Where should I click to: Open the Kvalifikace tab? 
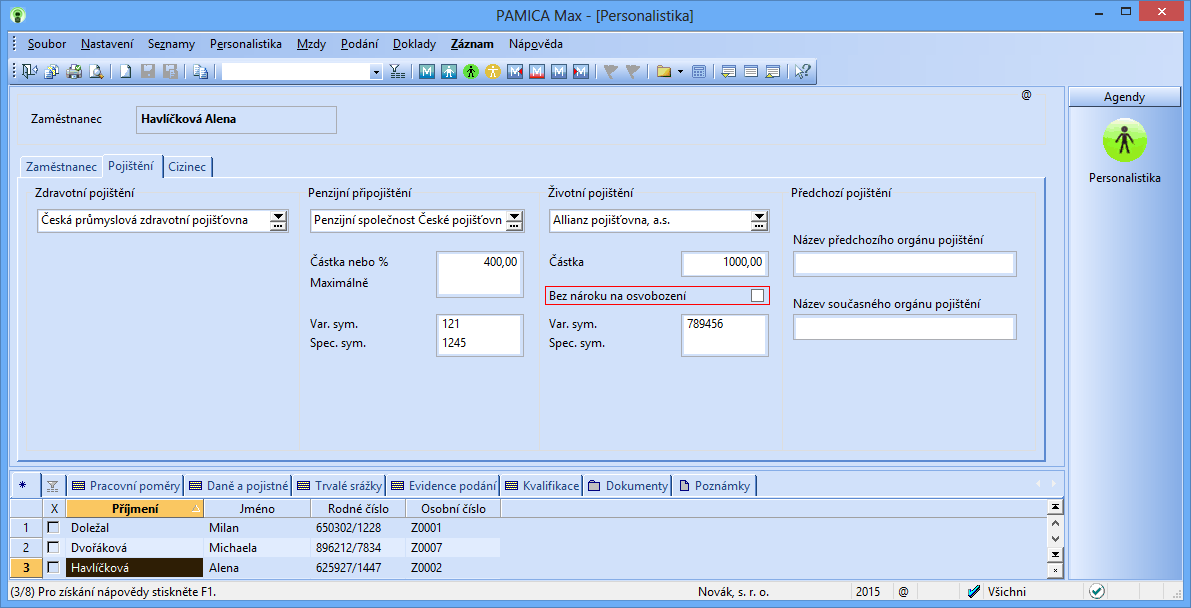[x=541, y=486]
